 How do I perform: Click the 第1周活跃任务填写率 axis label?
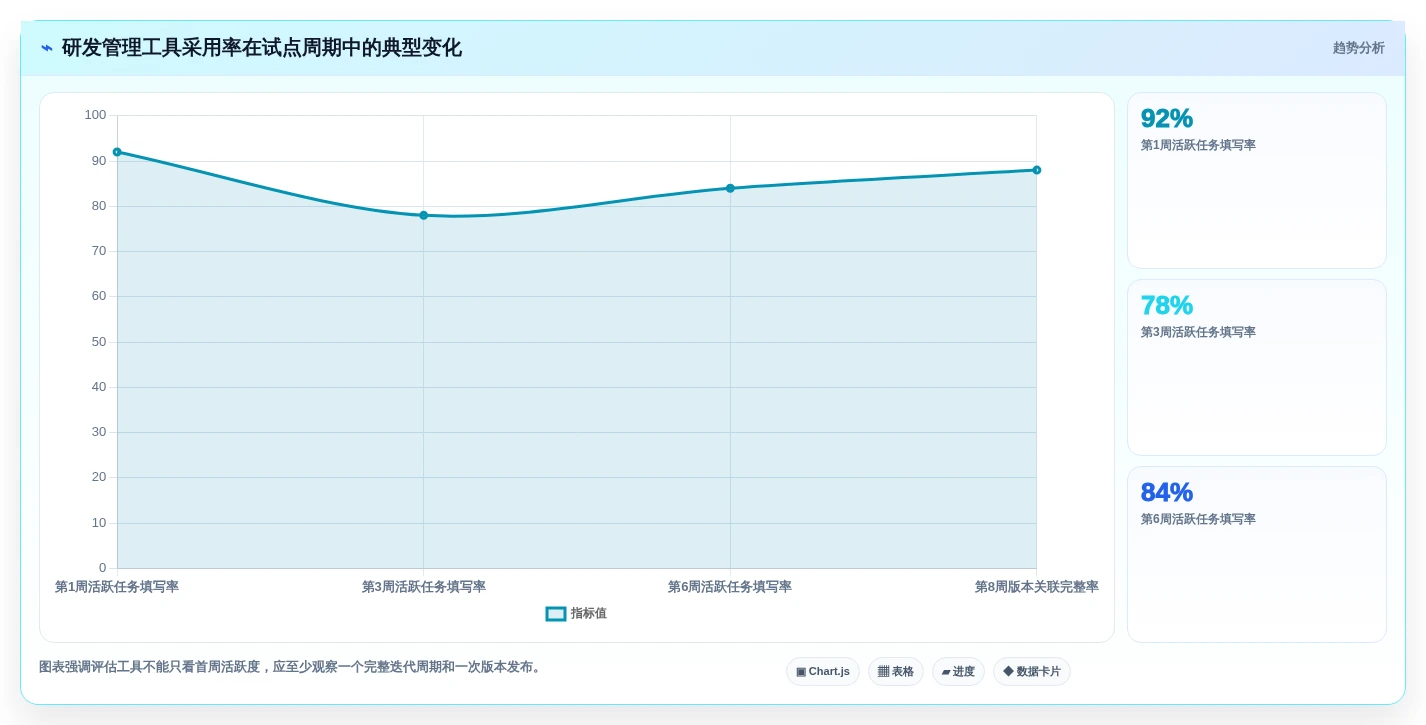[x=117, y=587]
